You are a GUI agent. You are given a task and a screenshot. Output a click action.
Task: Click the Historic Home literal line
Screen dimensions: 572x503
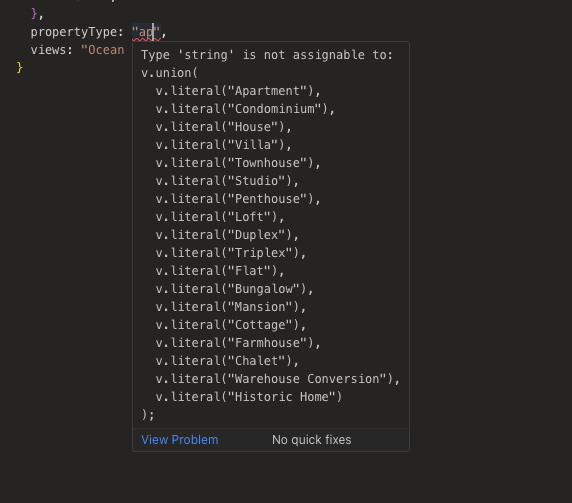click(249, 396)
